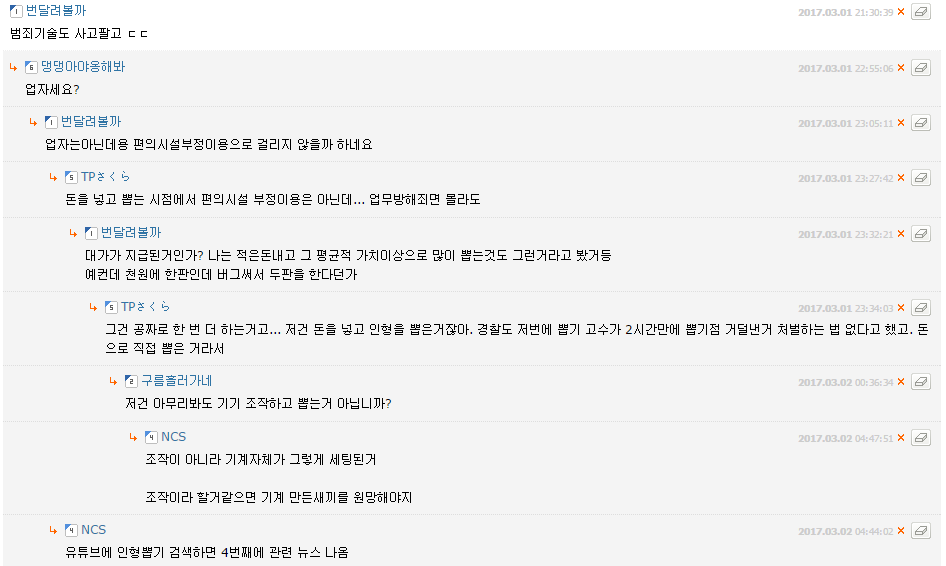Remove the 04:47:51 reply using the X
Image resolution: width=946 pixels, height=566 pixels.
[x=901, y=438]
